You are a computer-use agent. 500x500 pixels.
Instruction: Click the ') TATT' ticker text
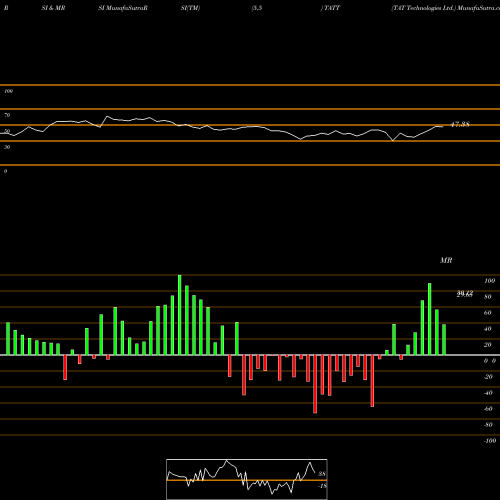[330, 8]
